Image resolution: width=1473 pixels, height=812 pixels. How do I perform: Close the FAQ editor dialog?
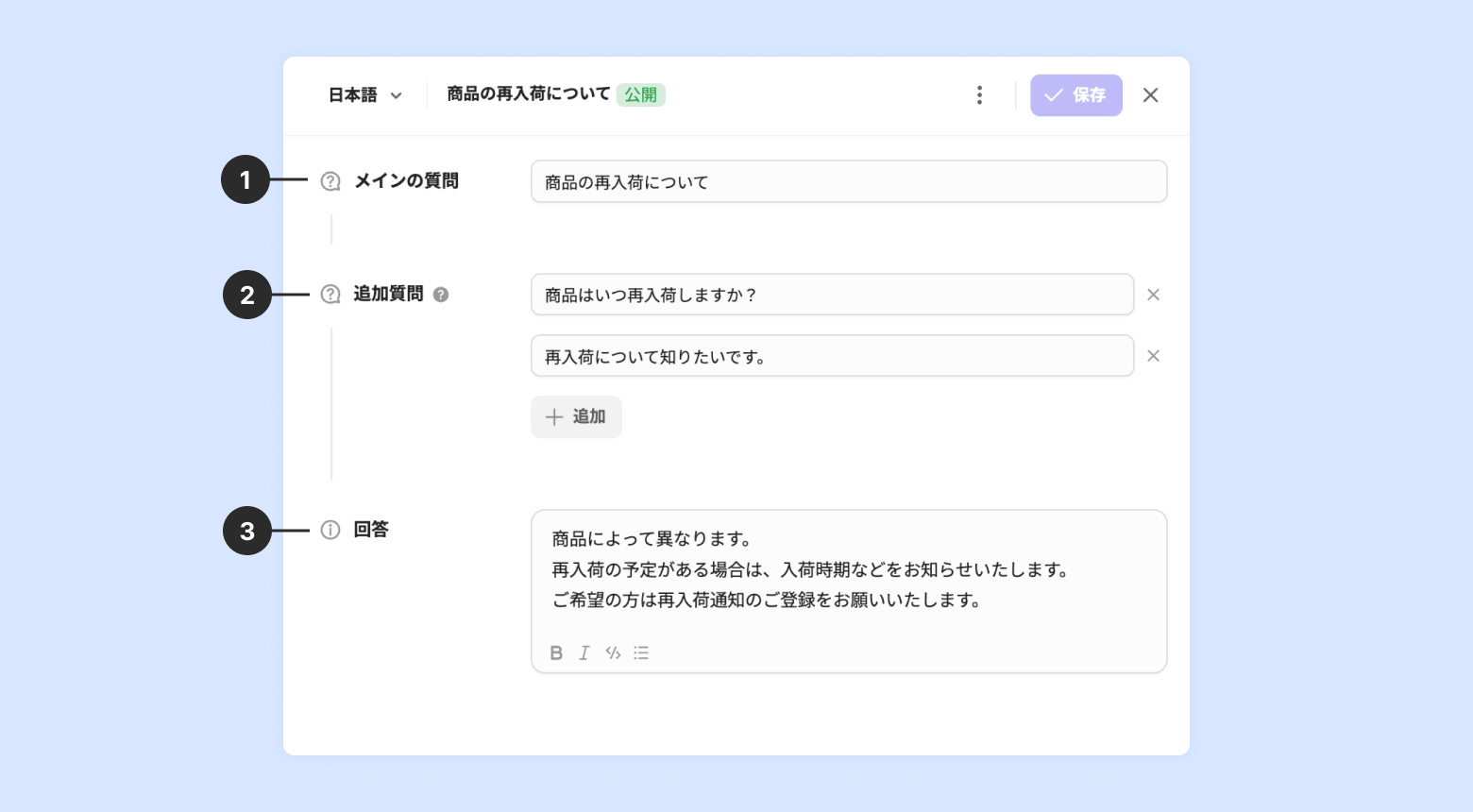click(1150, 94)
